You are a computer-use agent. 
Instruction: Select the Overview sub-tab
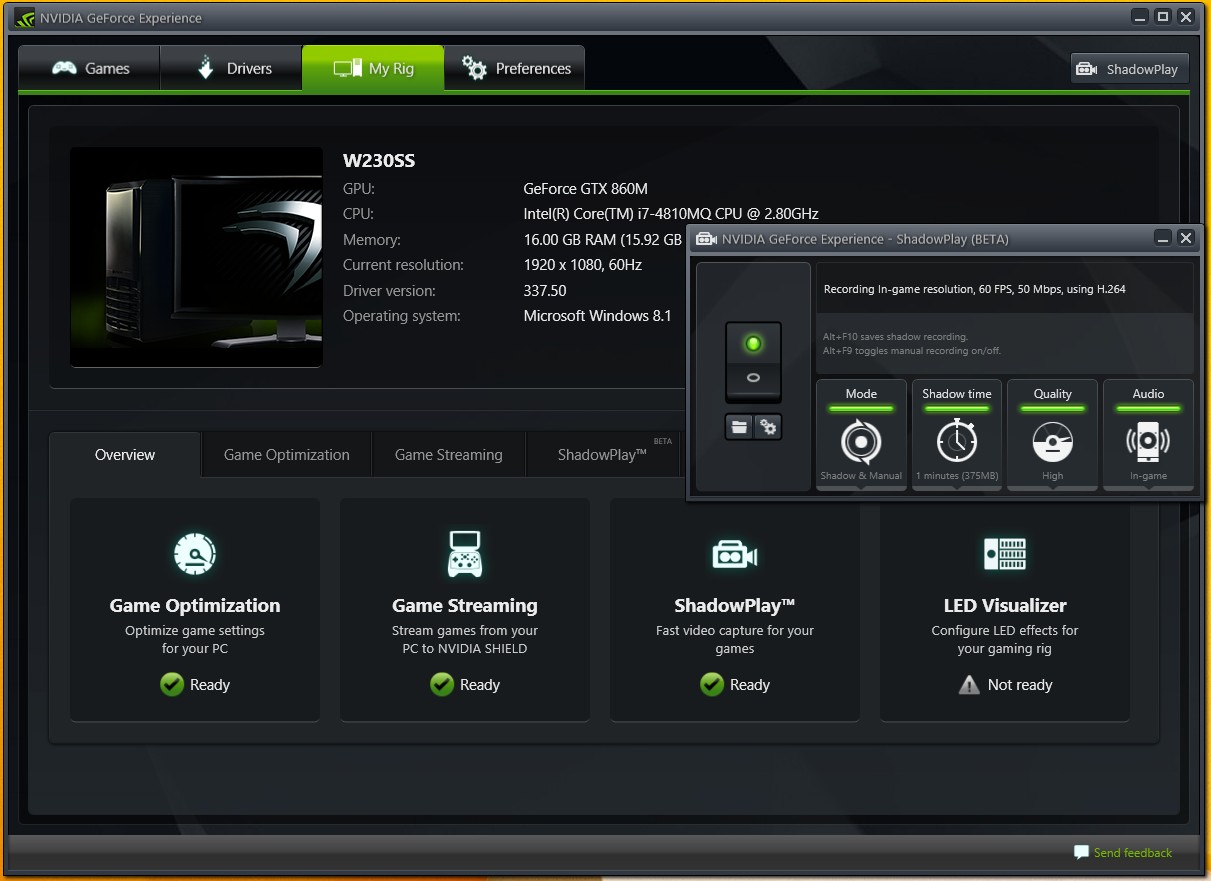pyautogui.click(x=125, y=455)
